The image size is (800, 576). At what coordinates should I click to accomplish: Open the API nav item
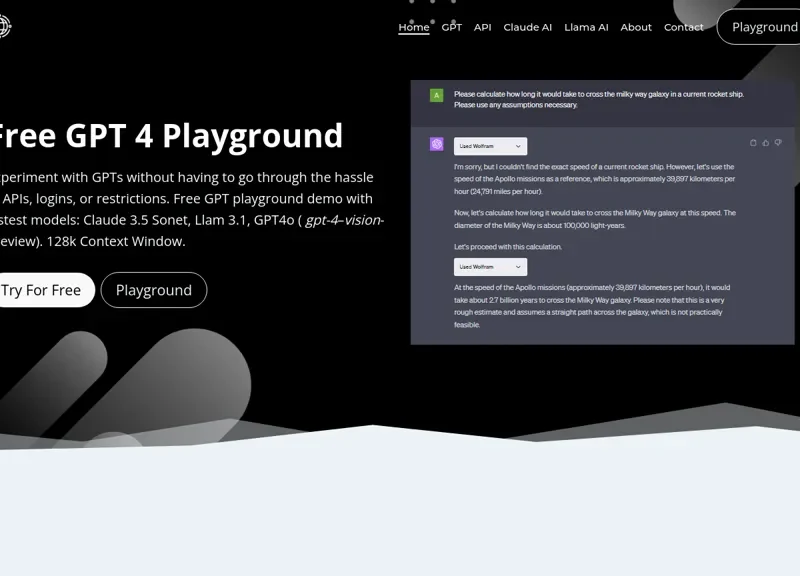tap(483, 28)
